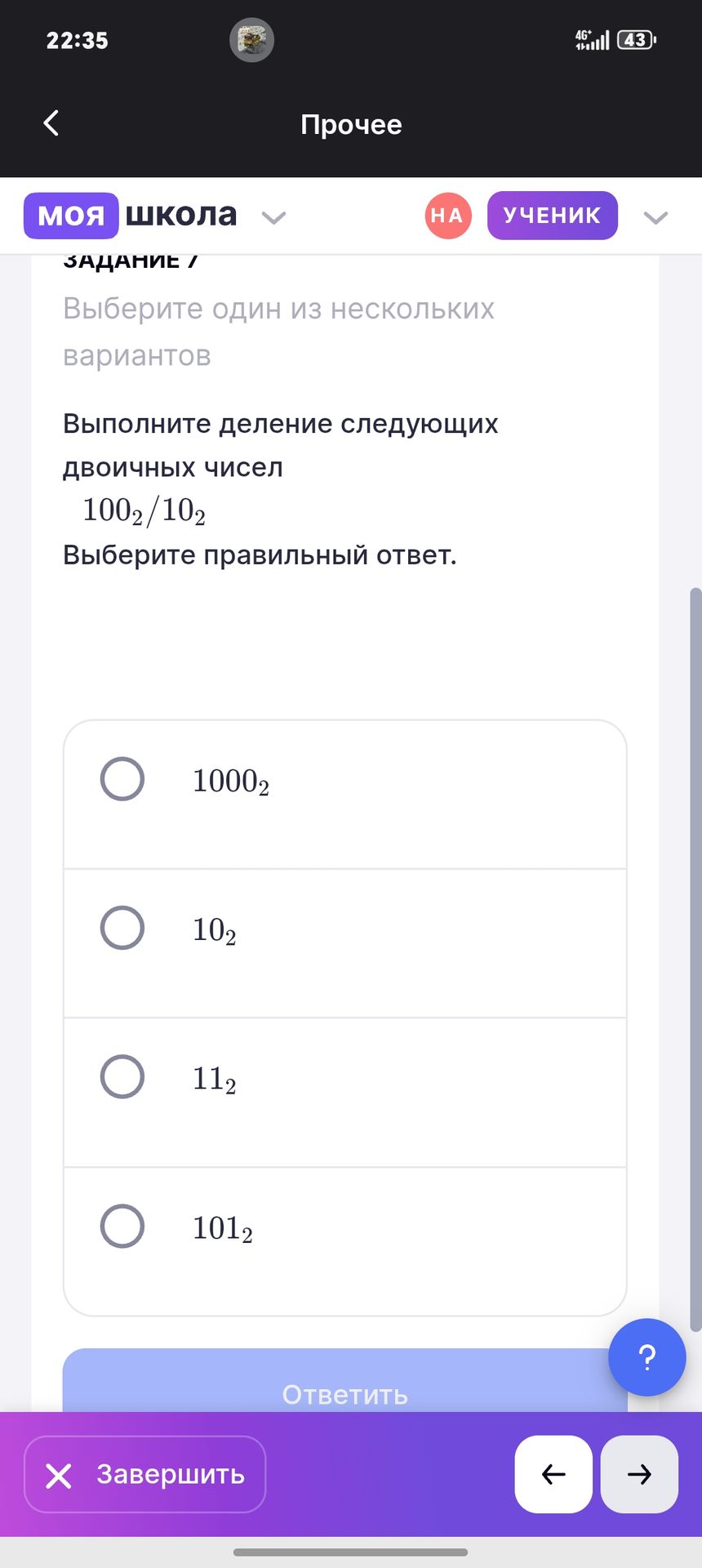Tap the НА user avatar
The image size is (702, 1568).
click(x=448, y=216)
